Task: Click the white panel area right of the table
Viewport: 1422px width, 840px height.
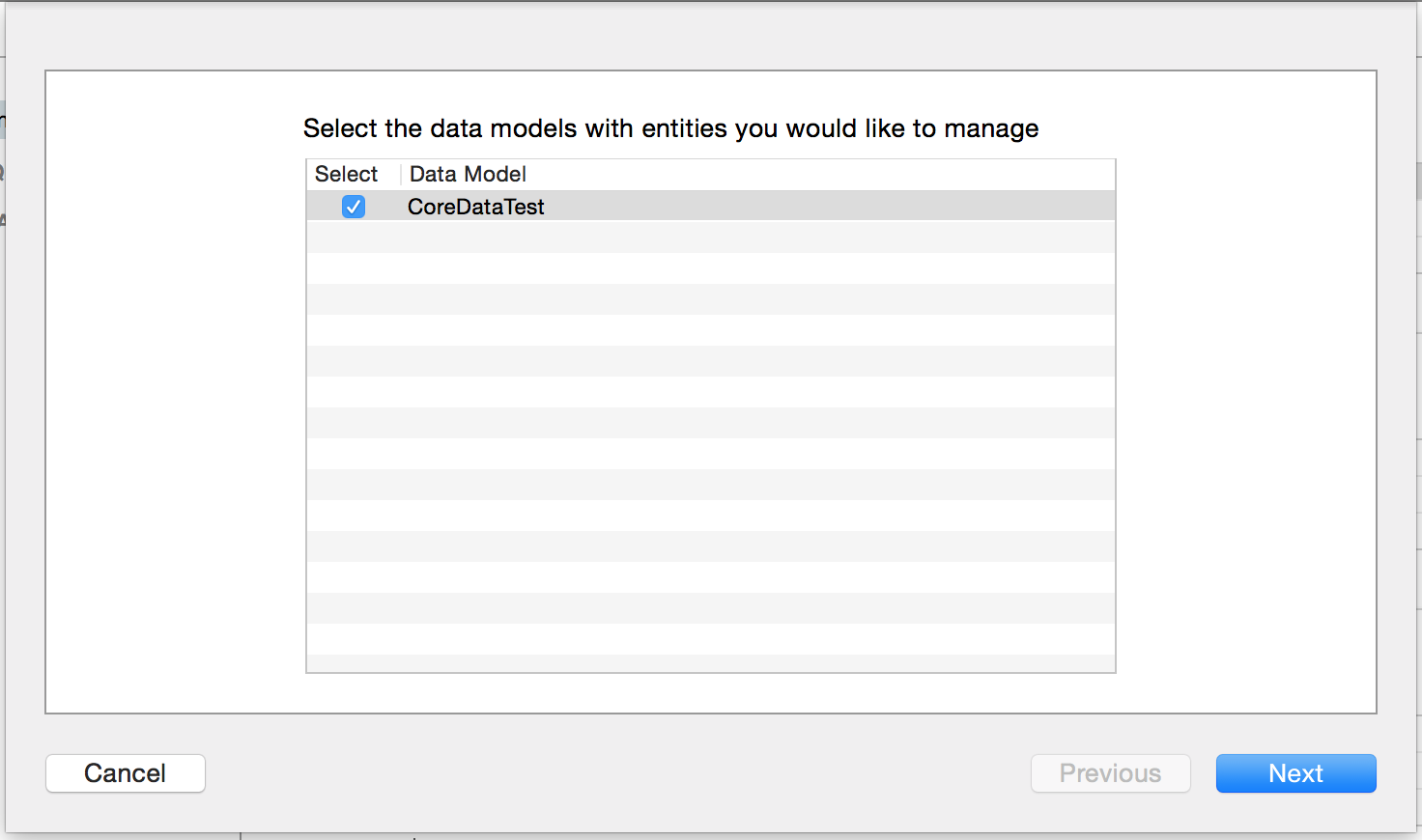Action: coord(1245,392)
